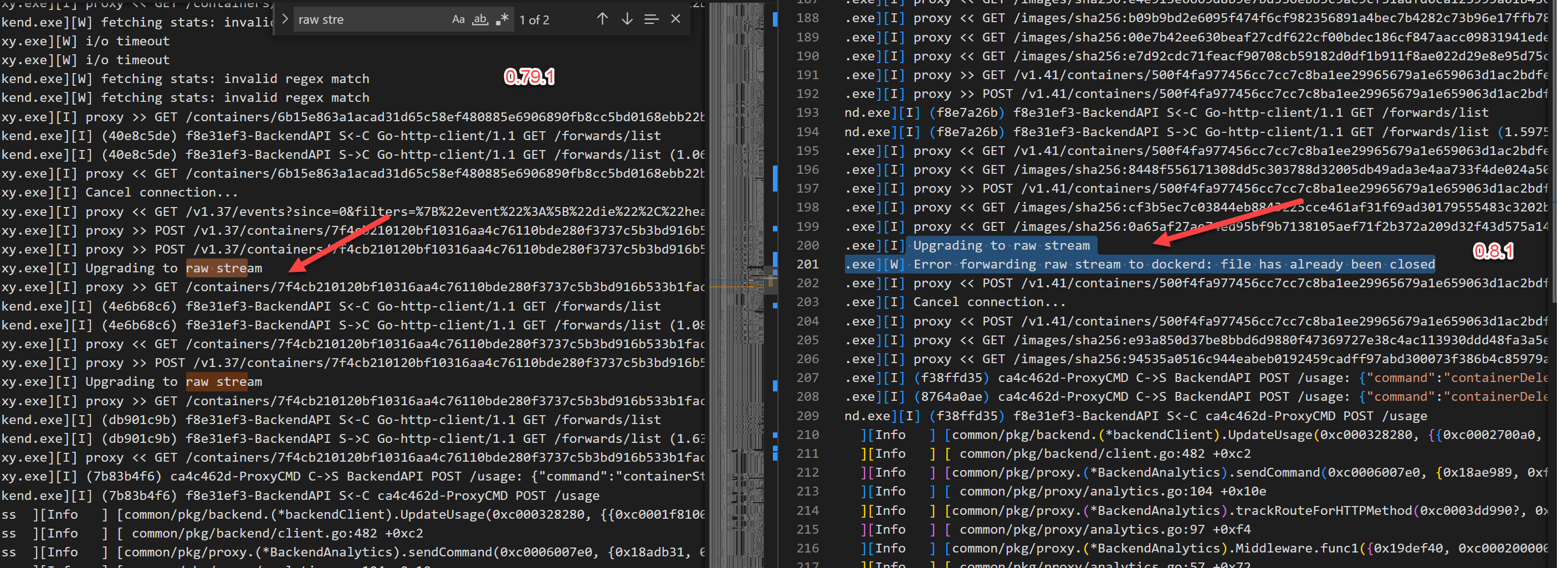This screenshot has height=568, width=1568.
Task: Select the highlighted 'raw stream' text on line 200
Action: pos(1050,245)
